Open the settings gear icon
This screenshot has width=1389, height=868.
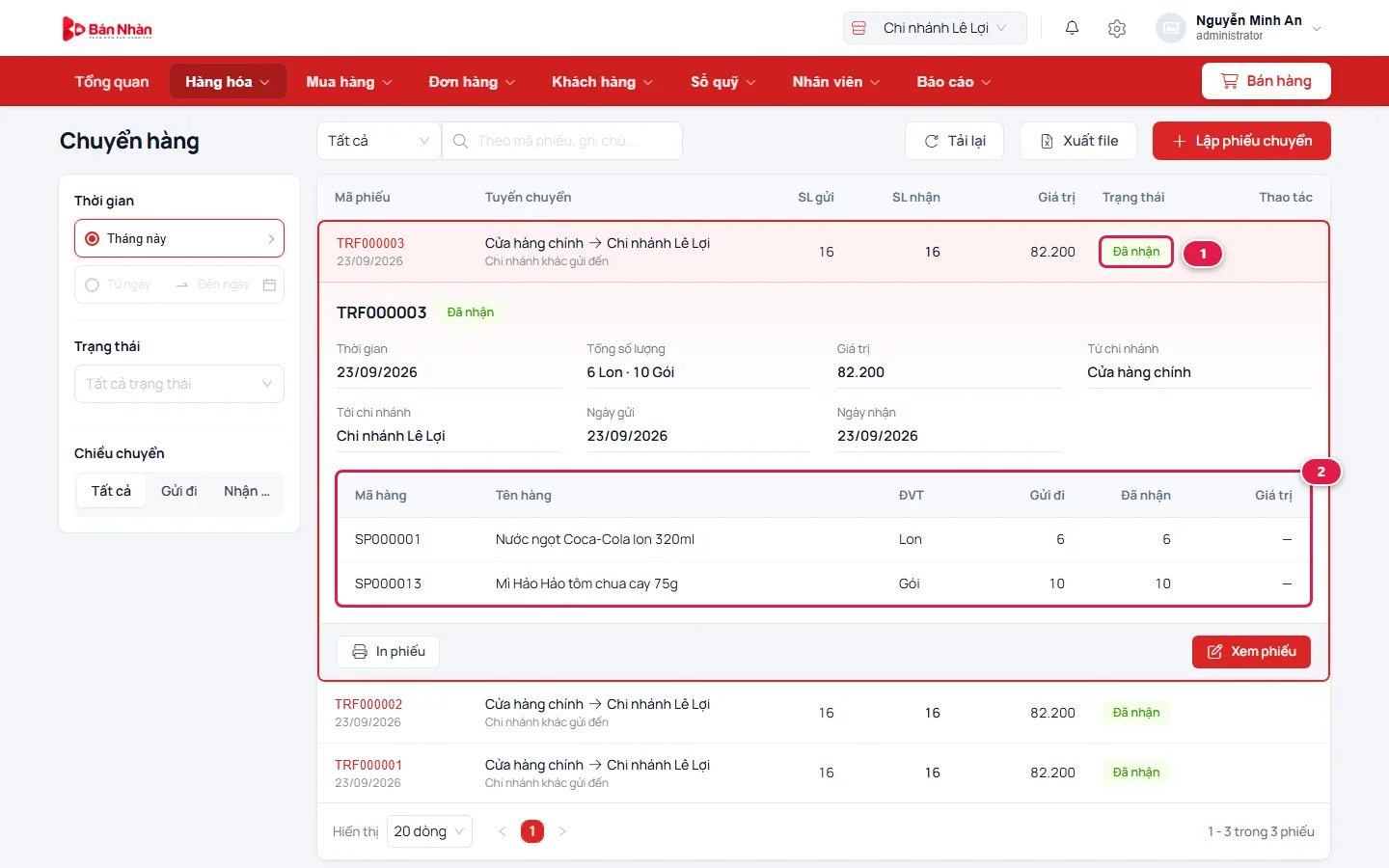coord(1117,28)
